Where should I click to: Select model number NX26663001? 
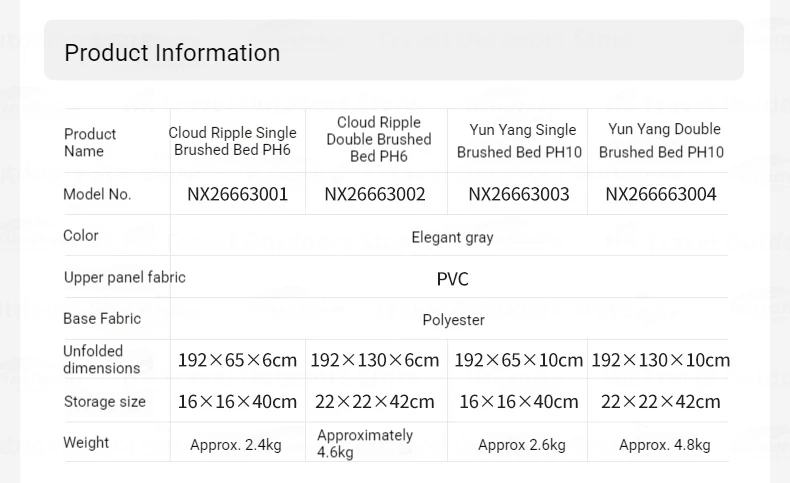click(x=237, y=194)
